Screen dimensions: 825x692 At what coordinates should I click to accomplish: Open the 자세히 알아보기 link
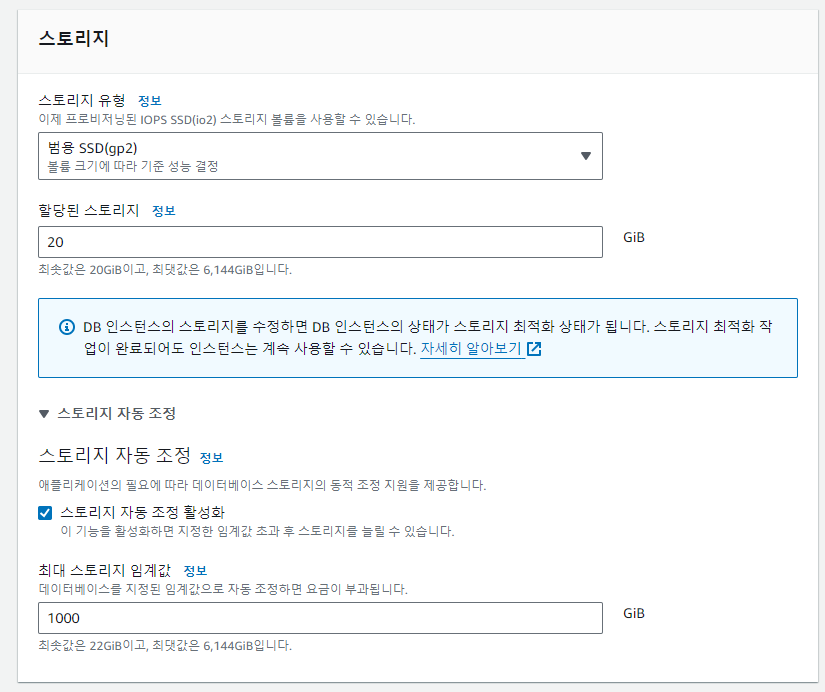coord(470,348)
